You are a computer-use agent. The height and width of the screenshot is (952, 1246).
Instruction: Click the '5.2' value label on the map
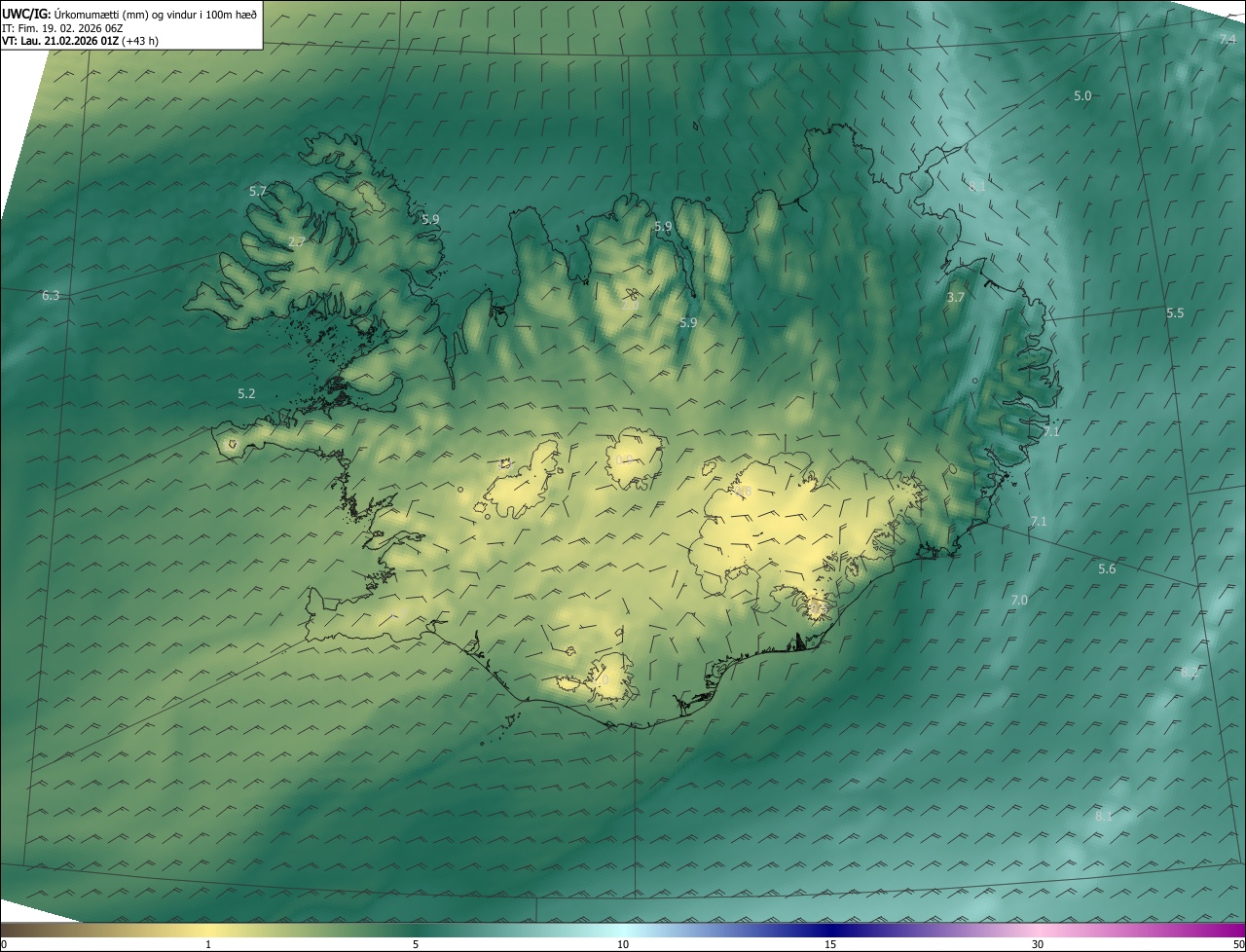pos(246,393)
